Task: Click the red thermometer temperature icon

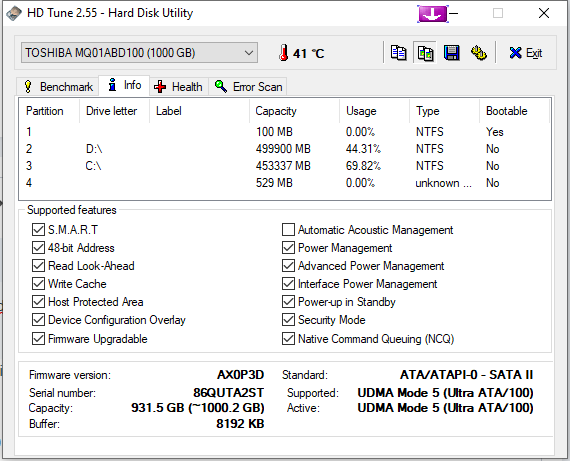Action: [x=284, y=53]
